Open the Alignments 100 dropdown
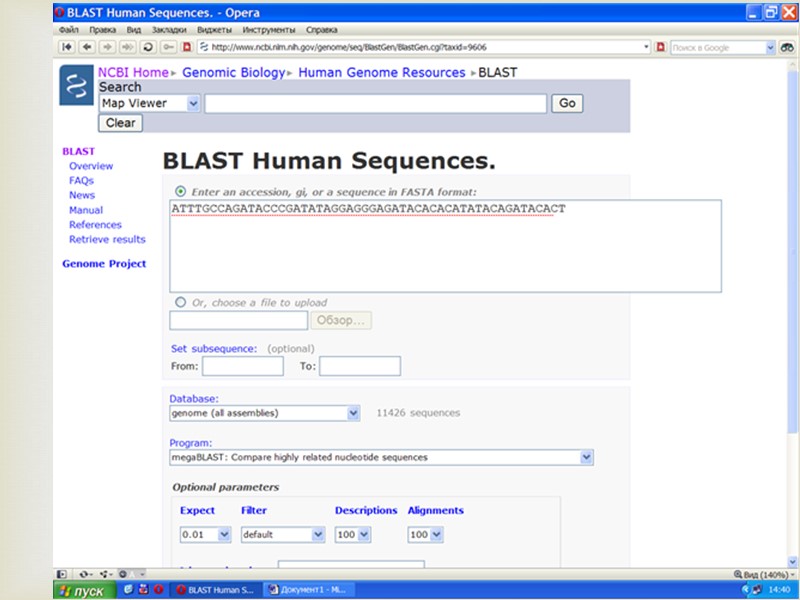Viewport: 800px width, 600px height. [437, 535]
